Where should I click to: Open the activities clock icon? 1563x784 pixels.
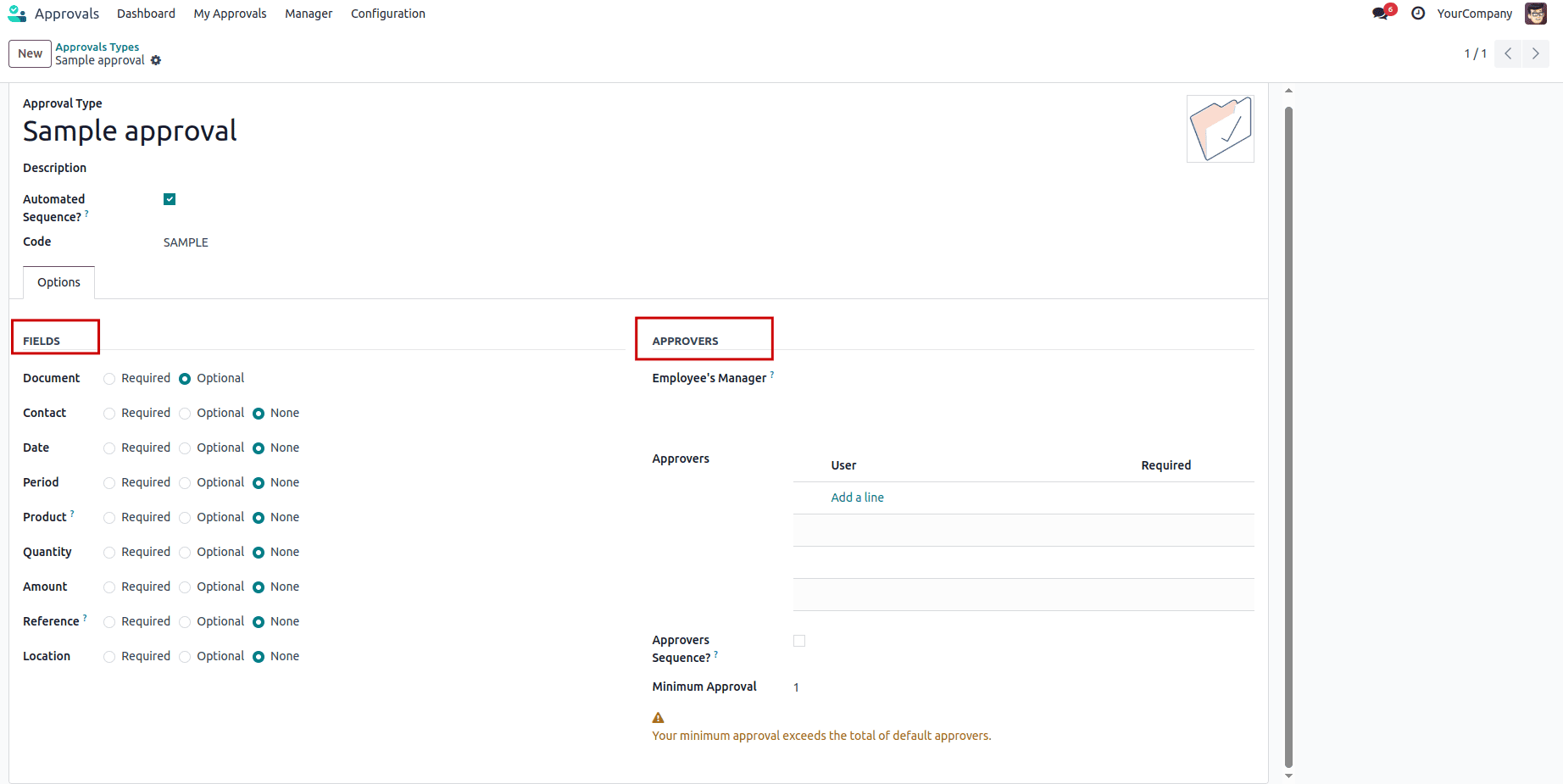(1417, 14)
